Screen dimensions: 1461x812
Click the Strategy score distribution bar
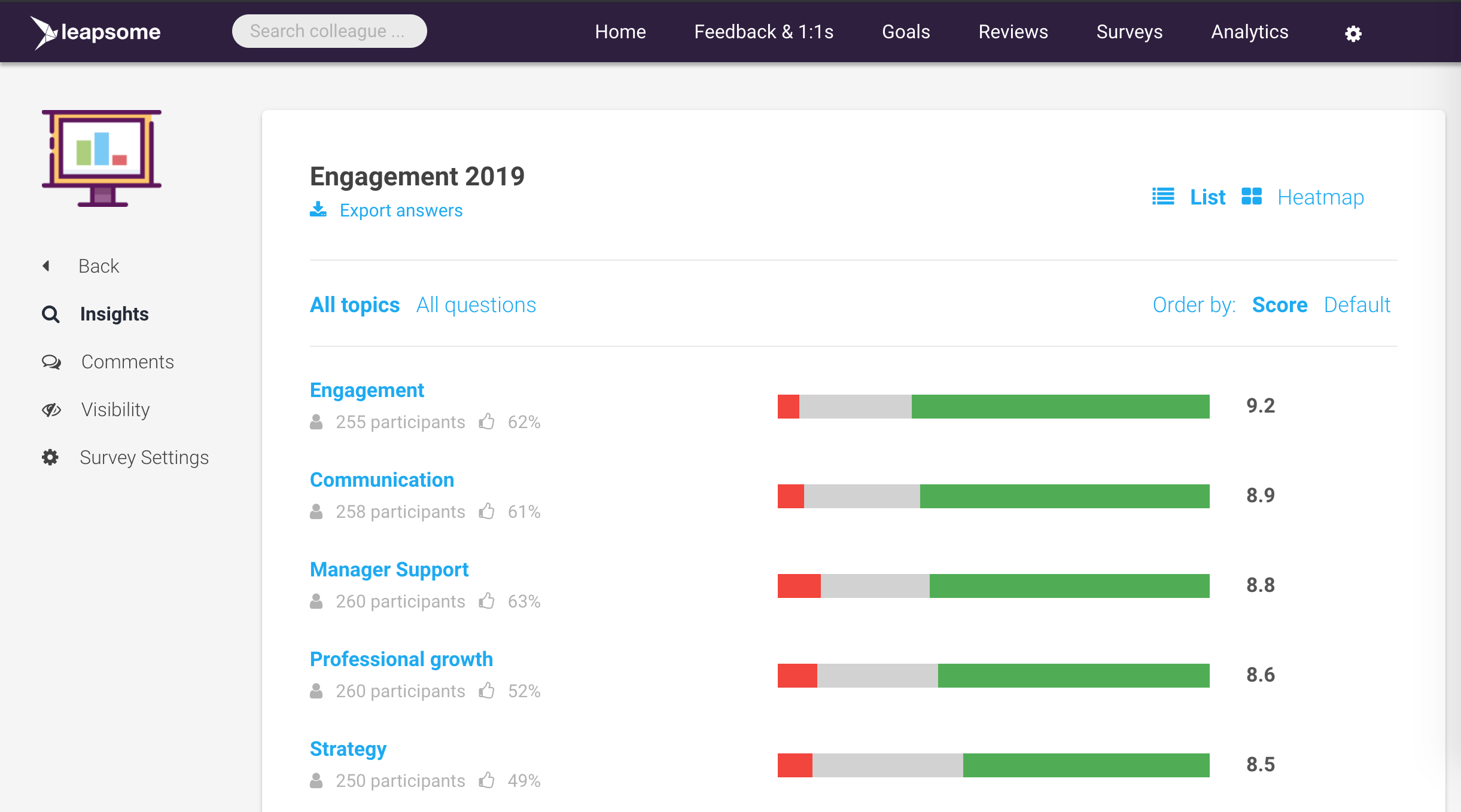tap(993, 765)
